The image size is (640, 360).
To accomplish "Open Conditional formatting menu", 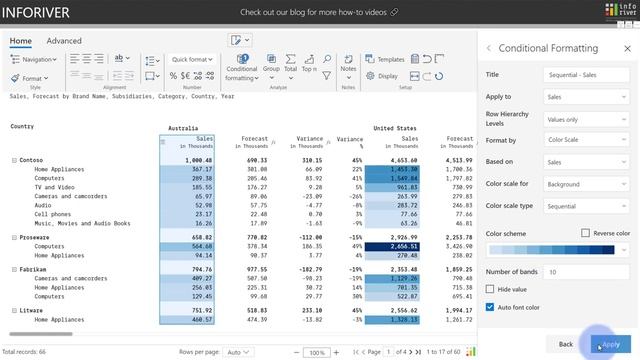I will [x=242, y=68].
